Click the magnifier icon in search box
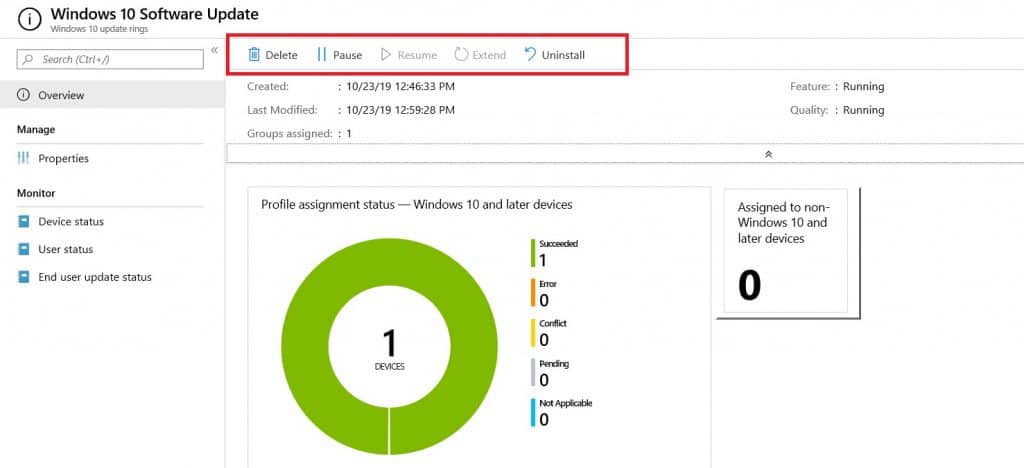The height and width of the screenshot is (468, 1024). pos(28,59)
